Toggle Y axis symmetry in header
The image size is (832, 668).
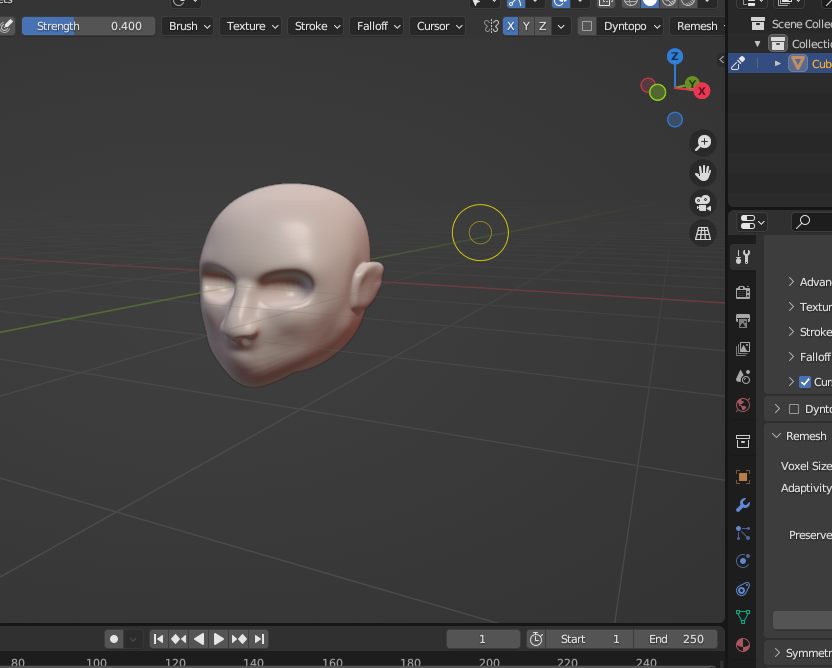526,26
